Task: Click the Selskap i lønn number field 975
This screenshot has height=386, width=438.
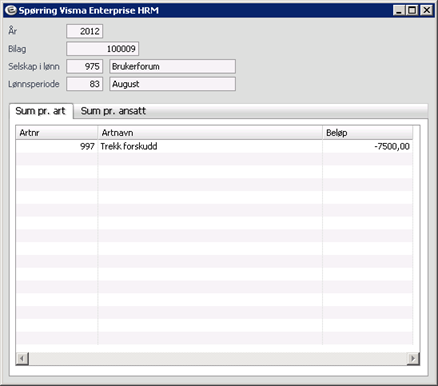Action: [85, 66]
